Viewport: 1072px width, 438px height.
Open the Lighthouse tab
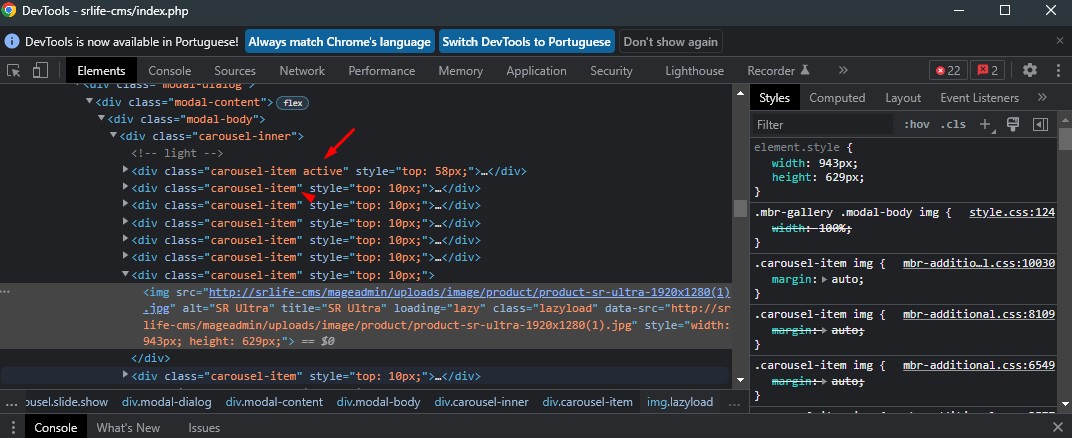coord(695,70)
